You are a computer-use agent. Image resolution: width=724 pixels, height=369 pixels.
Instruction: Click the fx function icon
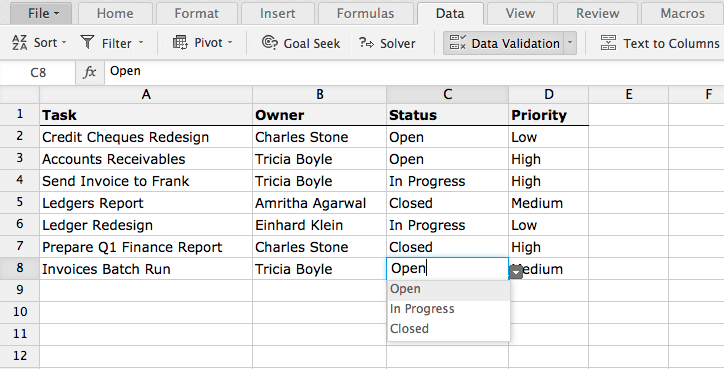90,72
